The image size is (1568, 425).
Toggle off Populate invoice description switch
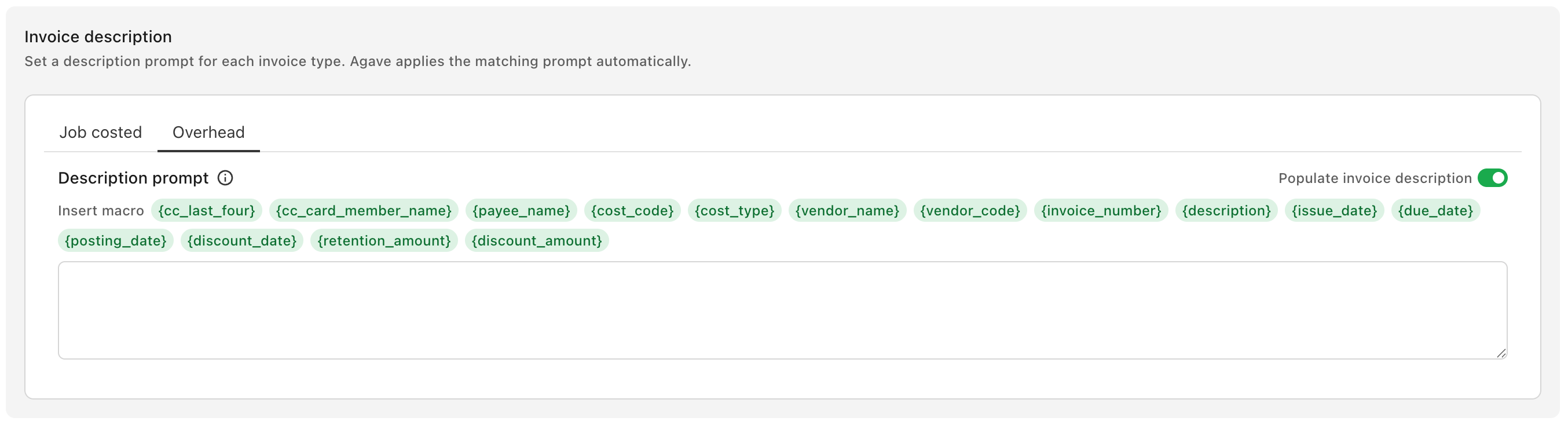coord(1492,178)
